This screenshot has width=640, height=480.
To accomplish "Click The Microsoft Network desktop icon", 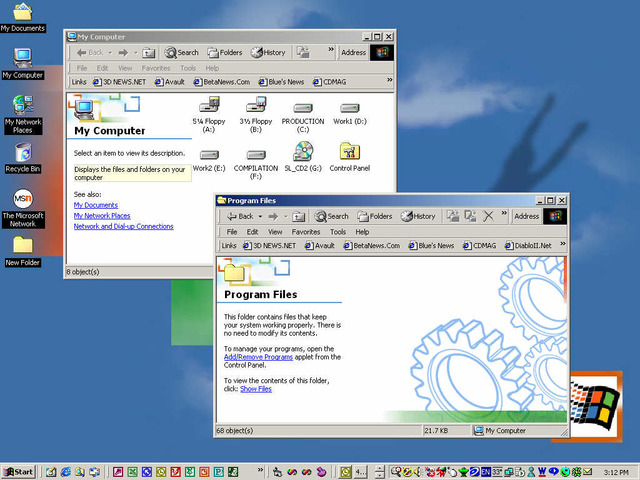I will coord(23,198).
